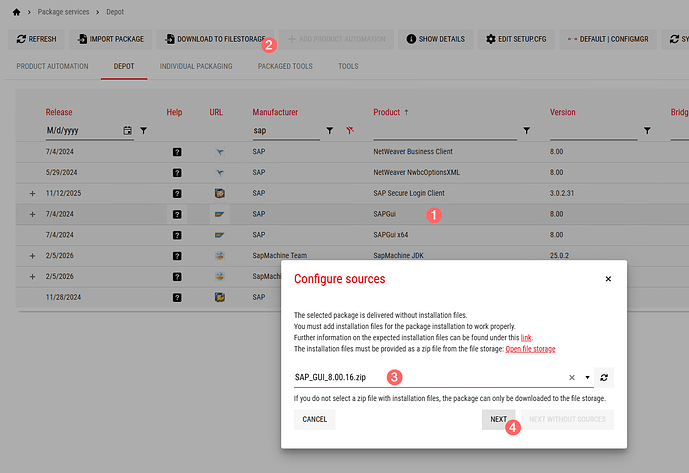689x473 pixels.
Task: Open the installation files info link
Action: click(526, 338)
